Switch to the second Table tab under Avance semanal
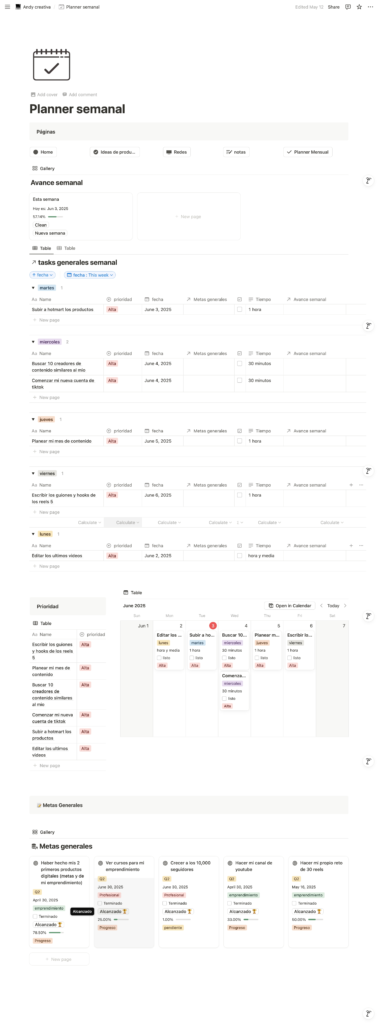This screenshot has width=379, height=1024. pyautogui.click(x=66, y=248)
